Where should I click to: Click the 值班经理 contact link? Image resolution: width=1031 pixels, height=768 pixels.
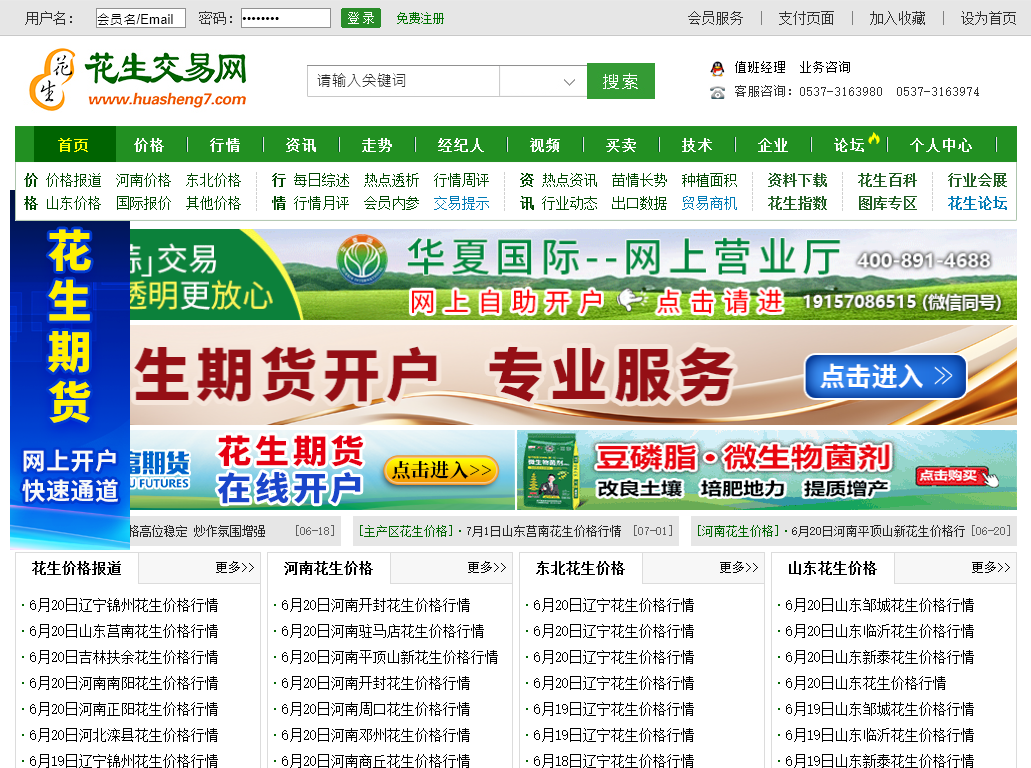[760, 67]
